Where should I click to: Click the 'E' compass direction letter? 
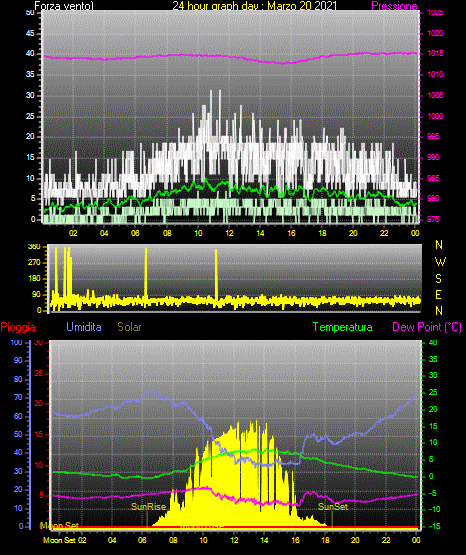pos(438,294)
